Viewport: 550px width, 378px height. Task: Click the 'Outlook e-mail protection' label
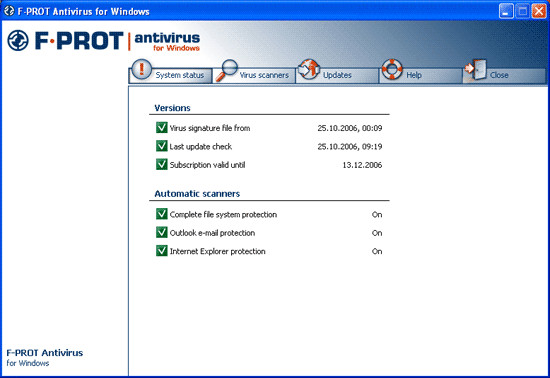coord(212,233)
